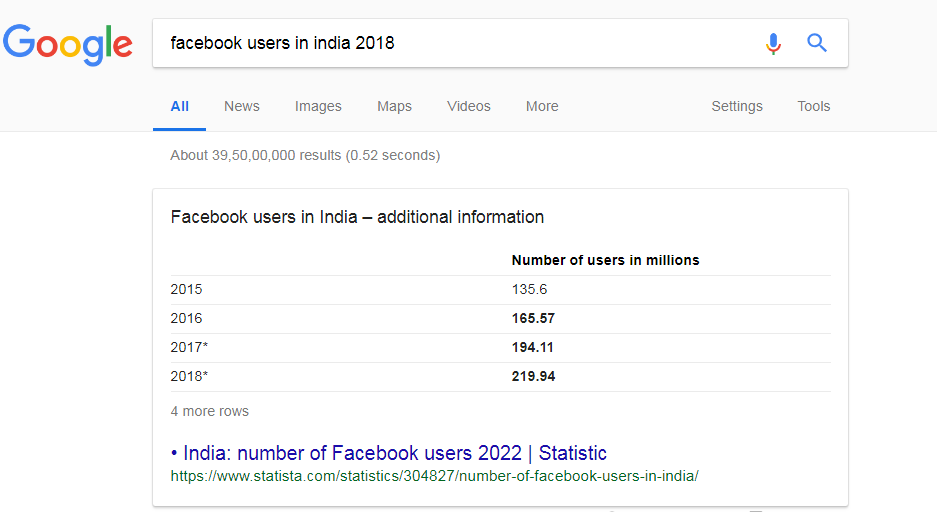Go to the Videos tab
Screen dimensions: 937x512
(x=468, y=106)
